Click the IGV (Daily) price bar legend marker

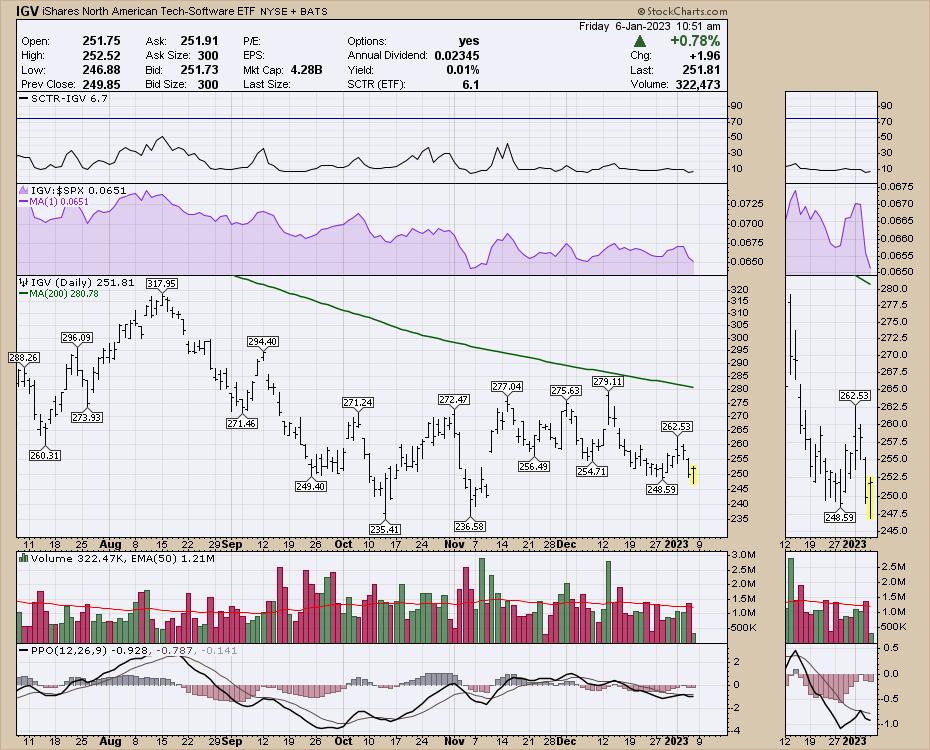[x=22, y=283]
